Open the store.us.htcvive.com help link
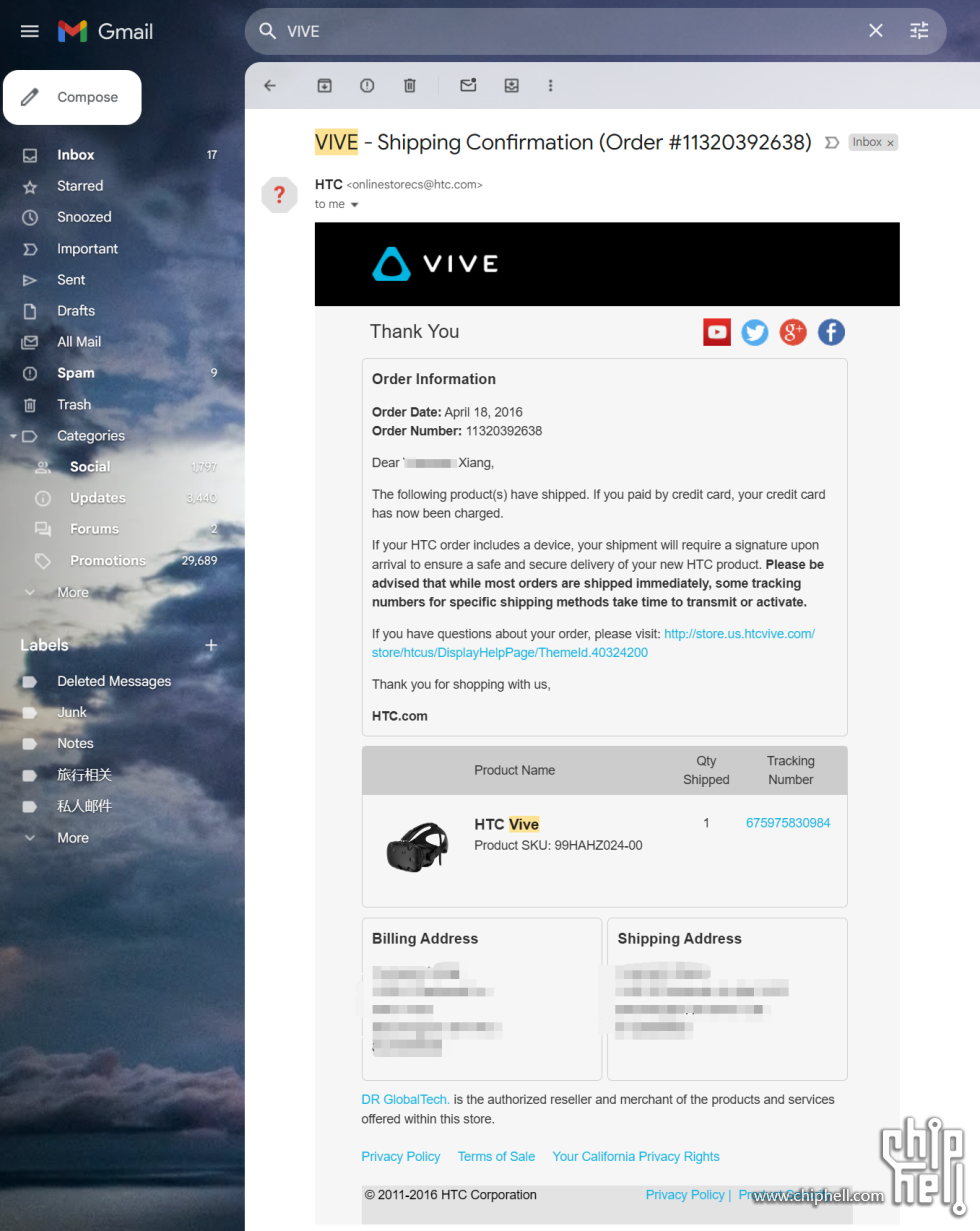 [x=593, y=643]
